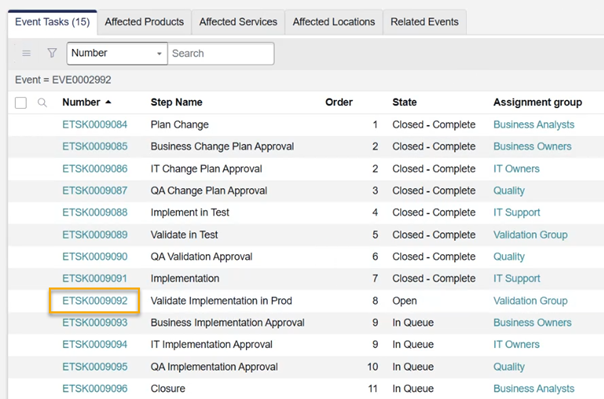The width and height of the screenshot is (604, 399).
Task: Open task ETSK0009086
Action: coord(95,169)
